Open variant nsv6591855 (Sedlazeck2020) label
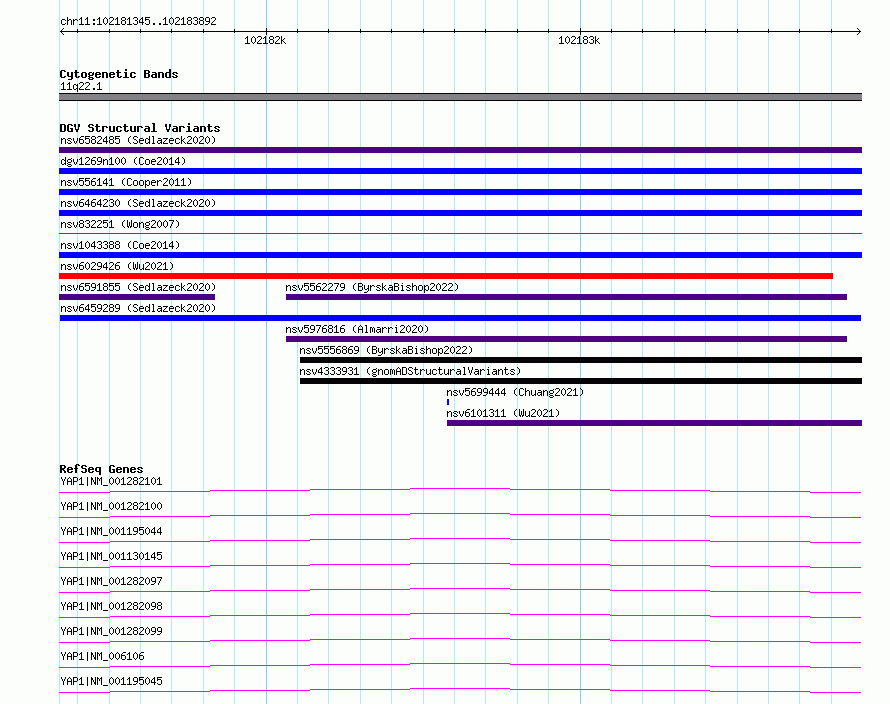 click(138, 287)
